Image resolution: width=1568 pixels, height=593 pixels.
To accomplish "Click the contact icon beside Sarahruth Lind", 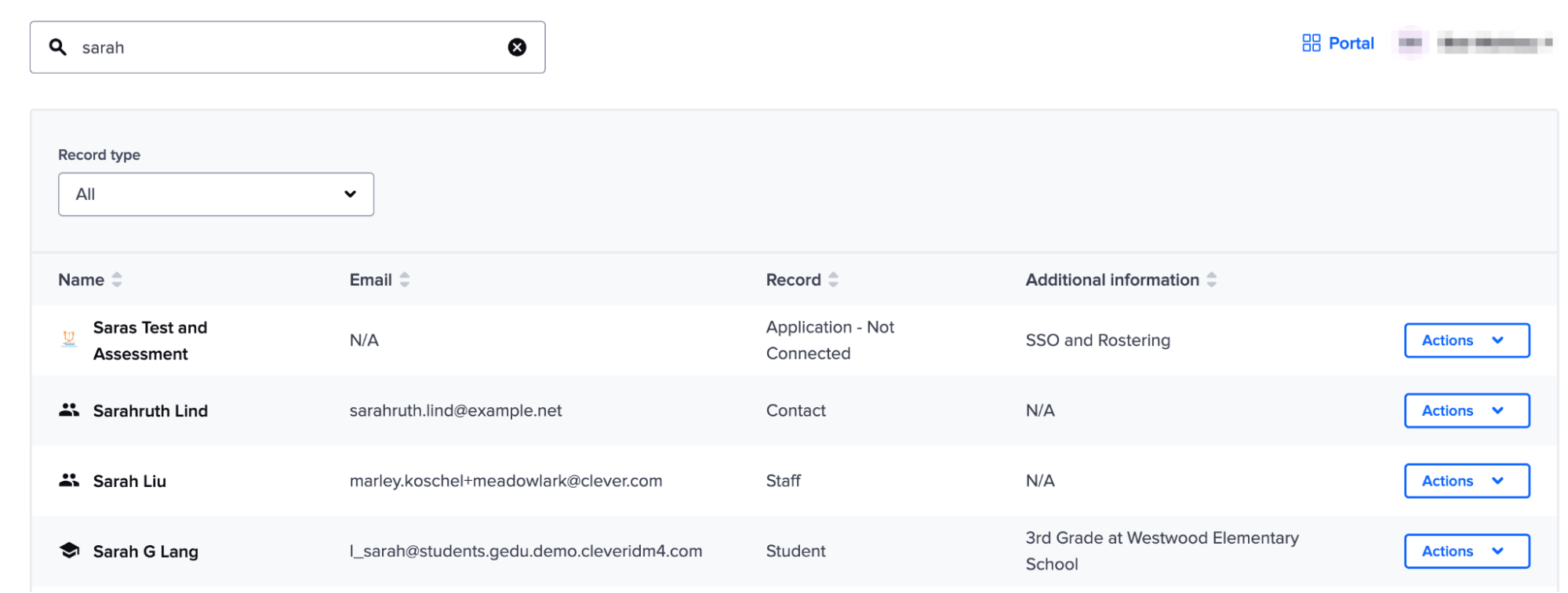I will (69, 409).
